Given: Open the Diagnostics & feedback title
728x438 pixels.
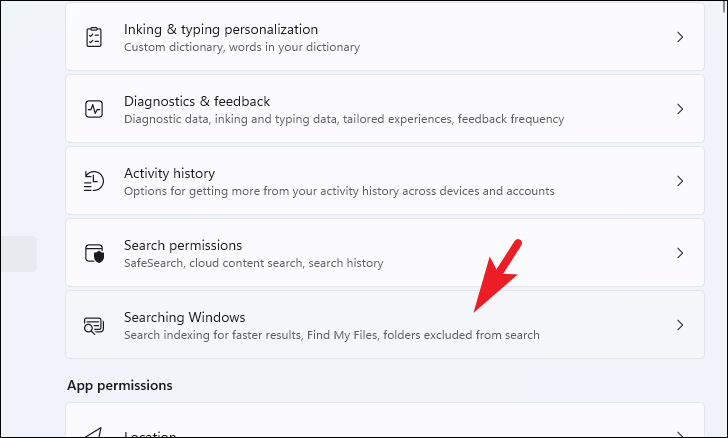Looking at the screenshot, I should pos(197,101).
